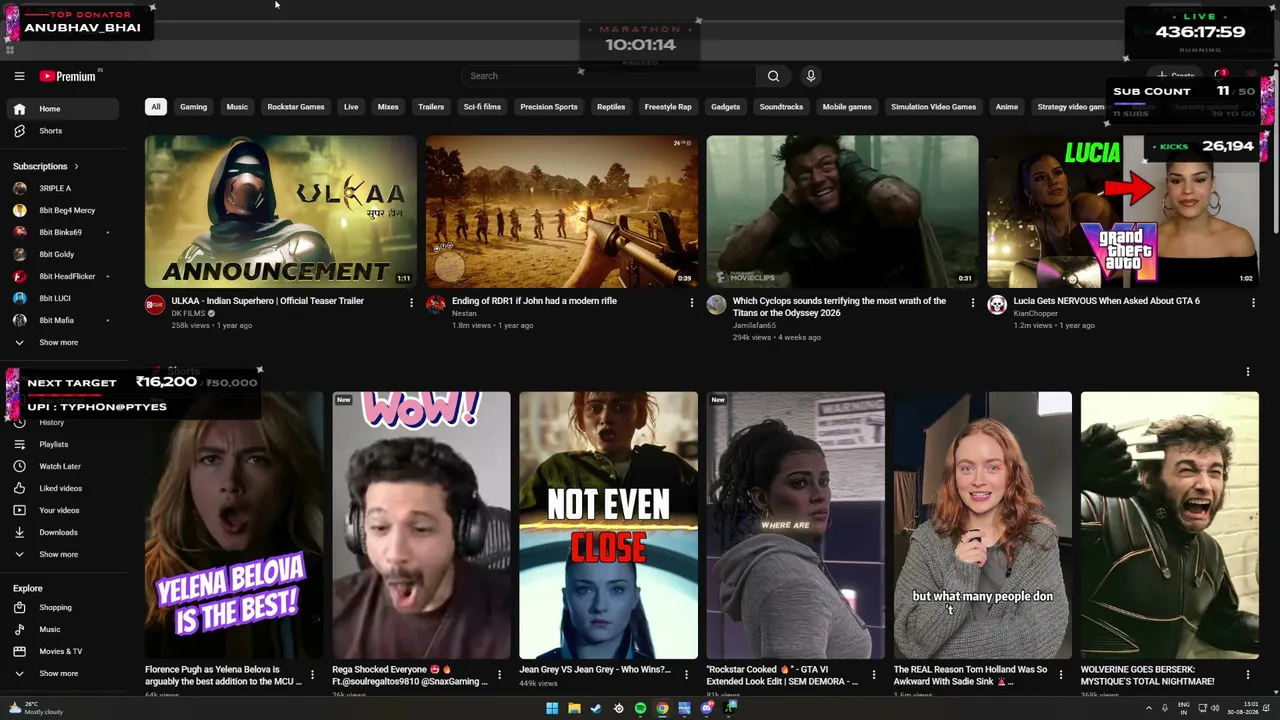Open more options for Ending of RDR1 video

[691, 302]
